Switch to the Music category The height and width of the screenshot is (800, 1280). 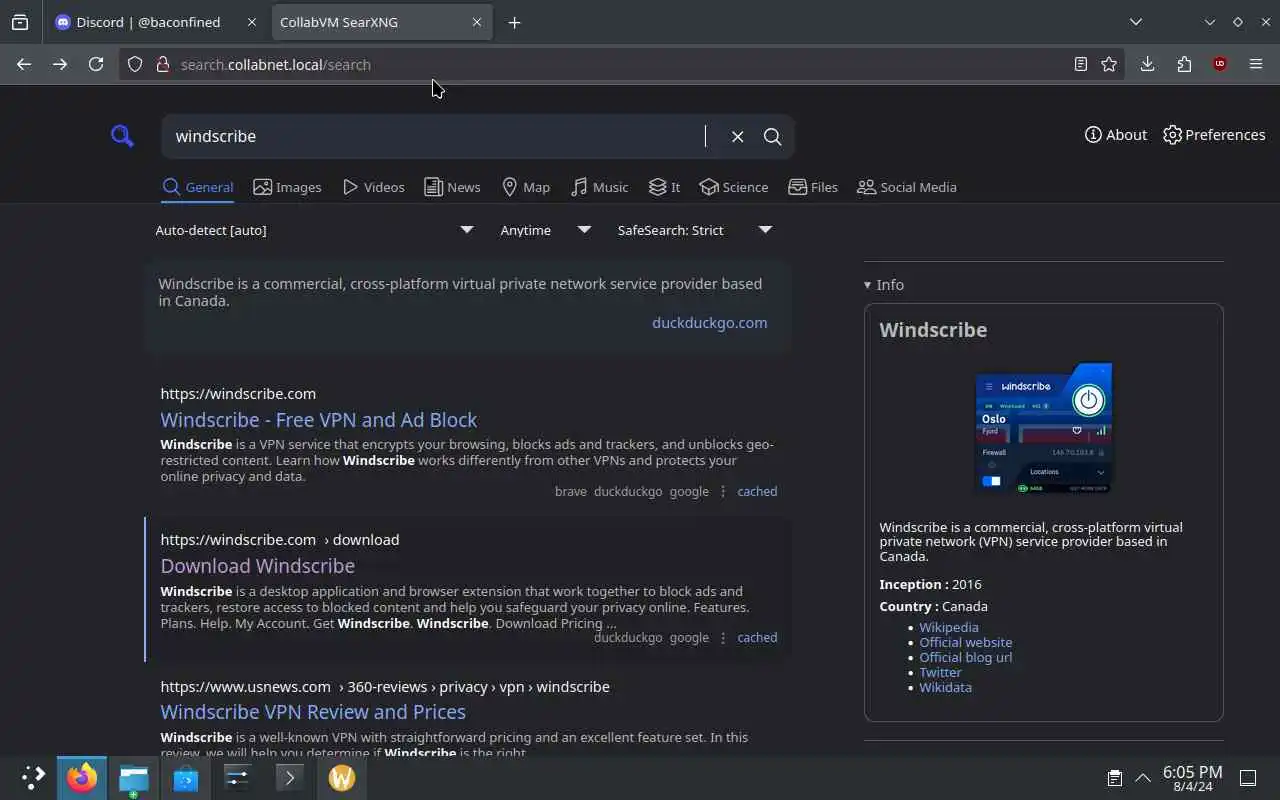click(x=599, y=187)
